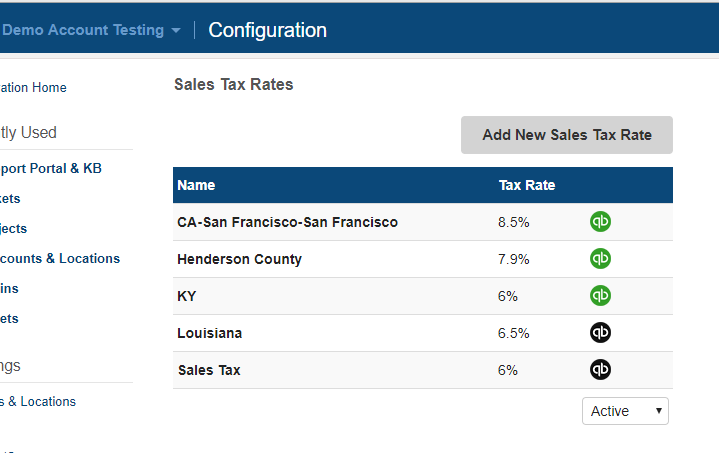Open the Projects sidebar link

coord(13,228)
